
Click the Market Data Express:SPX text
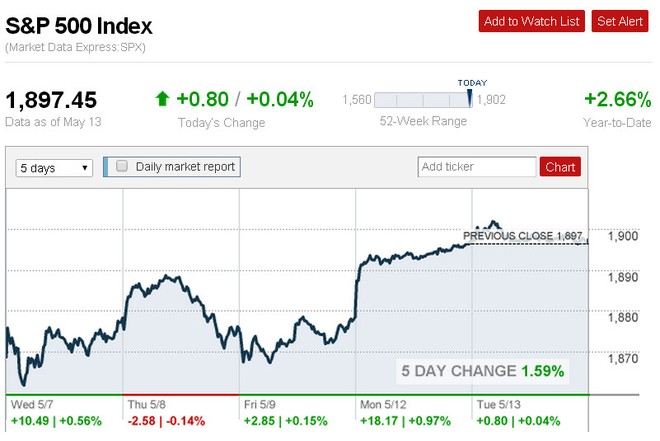(x=73, y=47)
